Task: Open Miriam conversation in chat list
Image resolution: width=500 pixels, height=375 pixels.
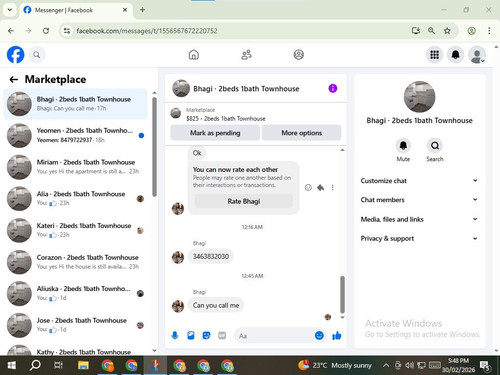Action: point(75,167)
